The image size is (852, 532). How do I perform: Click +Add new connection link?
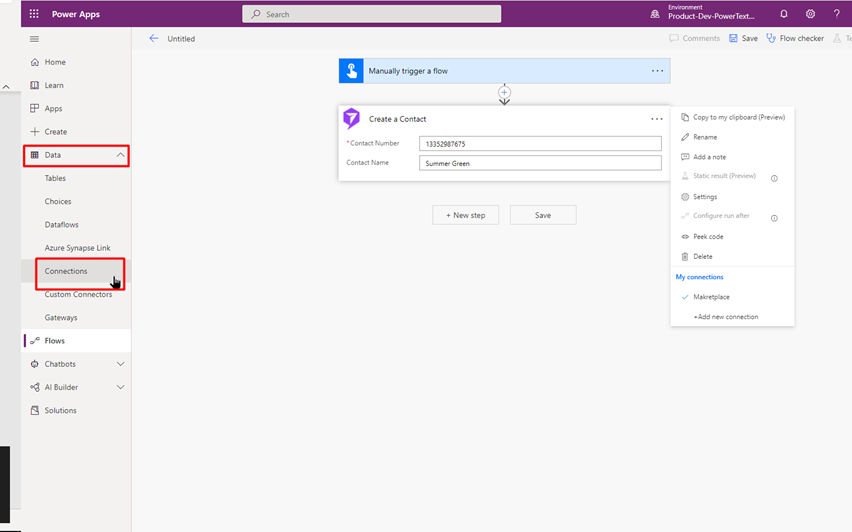tap(725, 317)
